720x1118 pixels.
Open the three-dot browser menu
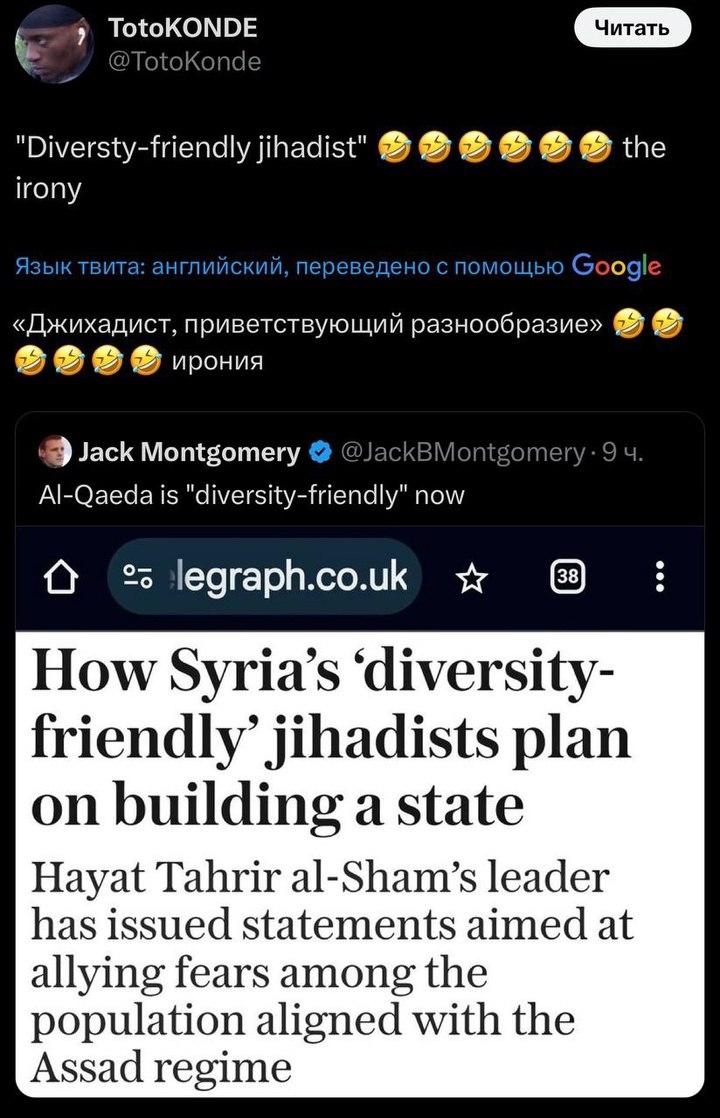660,577
